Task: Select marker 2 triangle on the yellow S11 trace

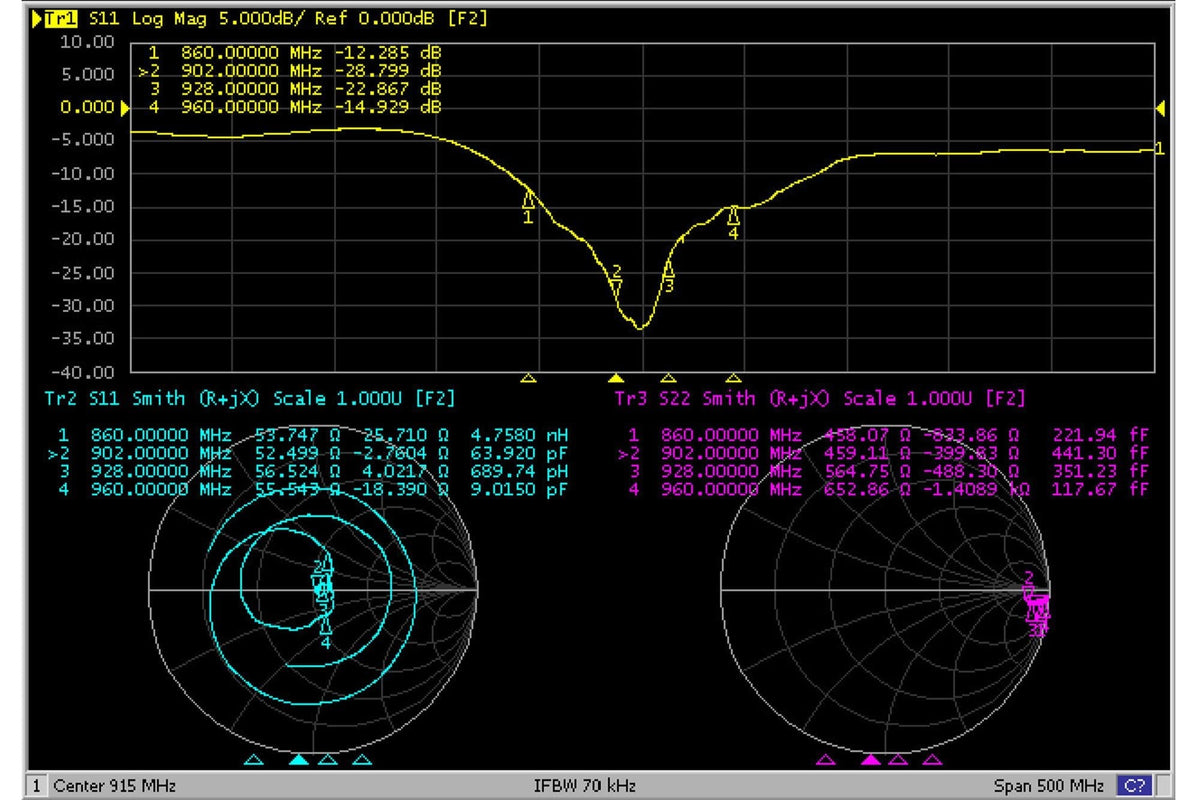Action: tap(616, 287)
